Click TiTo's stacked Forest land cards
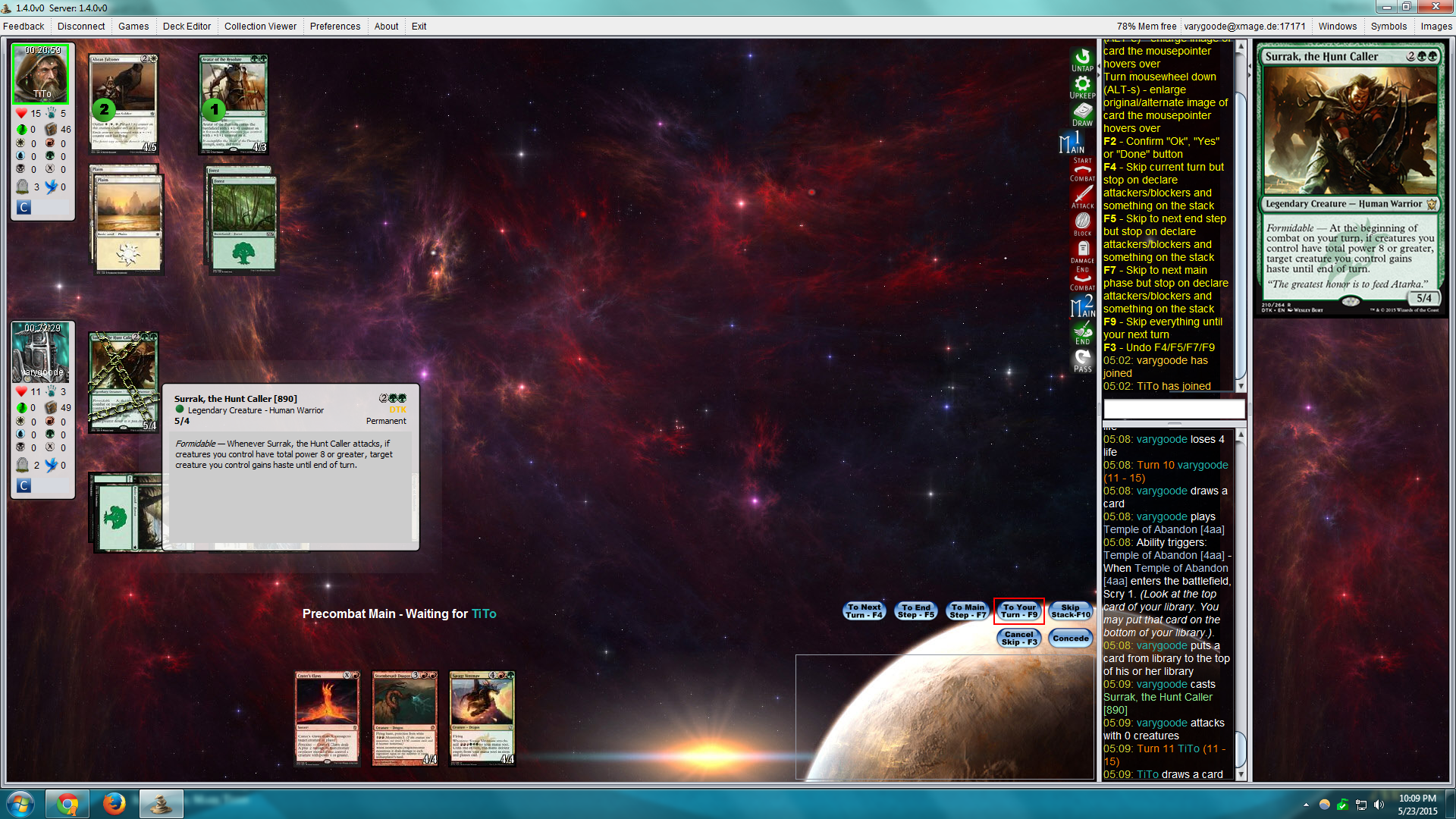The image size is (1456, 819). [x=242, y=220]
